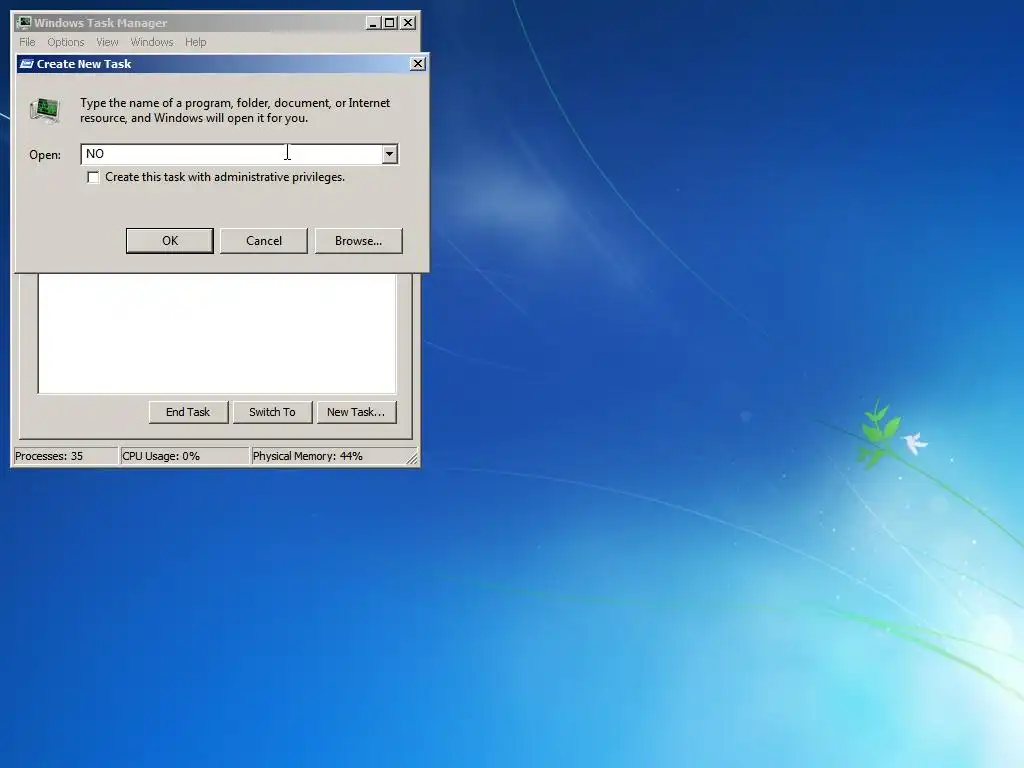Viewport: 1024px width, 768px height.
Task: Click the New Task... button
Action: (357, 412)
